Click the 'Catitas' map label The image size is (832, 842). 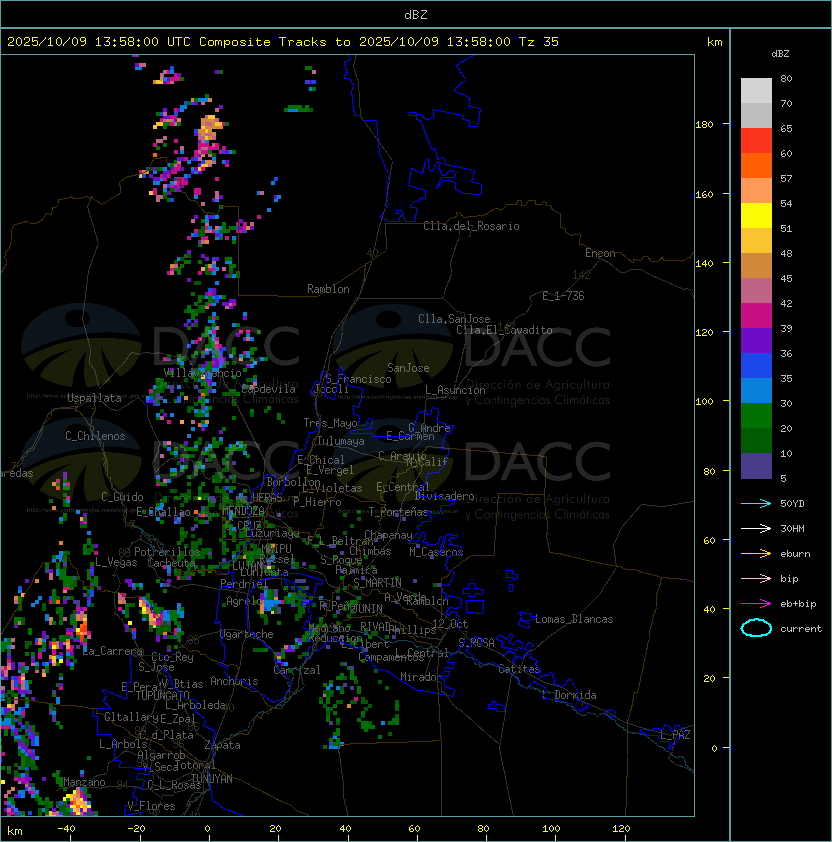519,669
